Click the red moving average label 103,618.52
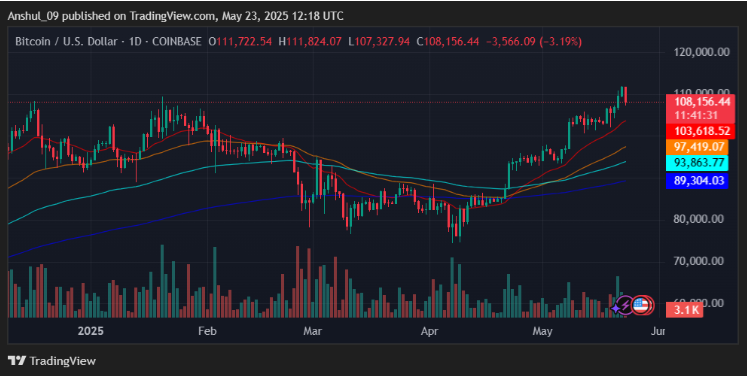747x376 pixels. pyautogui.click(x=700, y=131)
